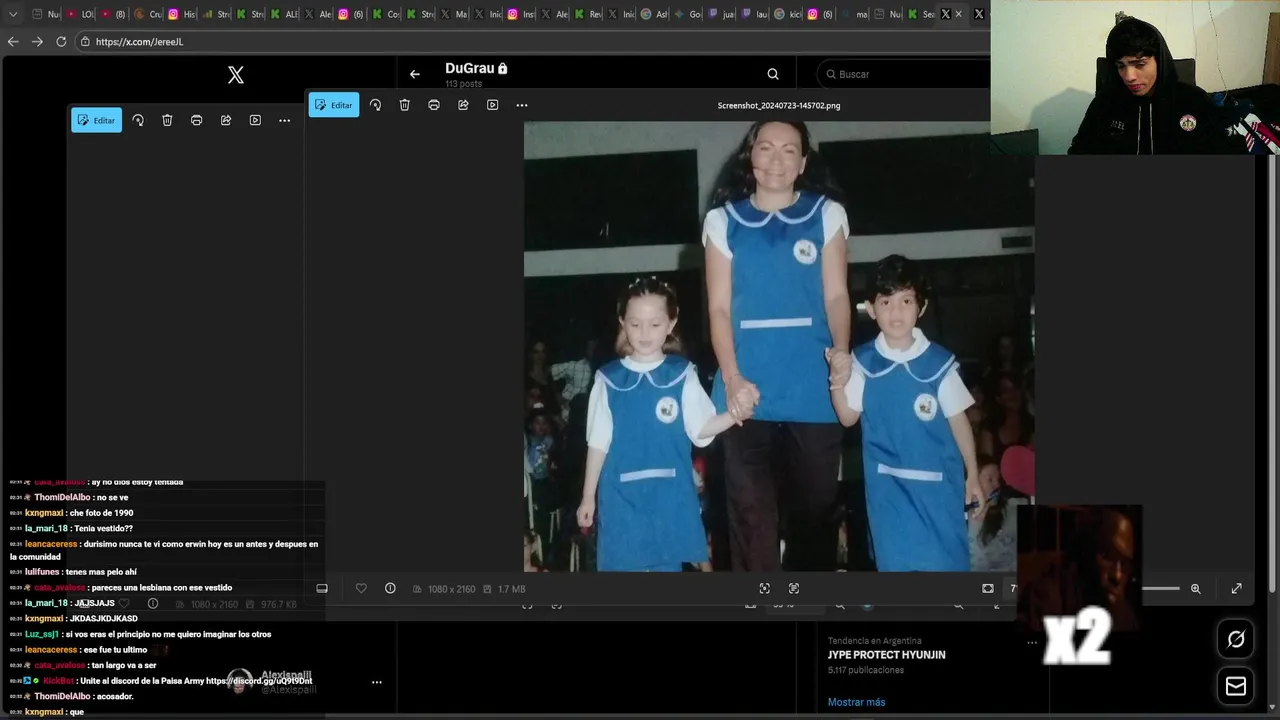Image resolution: width=1280 pixels, height=720 pixels.
Task: Adjust the Photos zoom slider
Action: 1161,588
